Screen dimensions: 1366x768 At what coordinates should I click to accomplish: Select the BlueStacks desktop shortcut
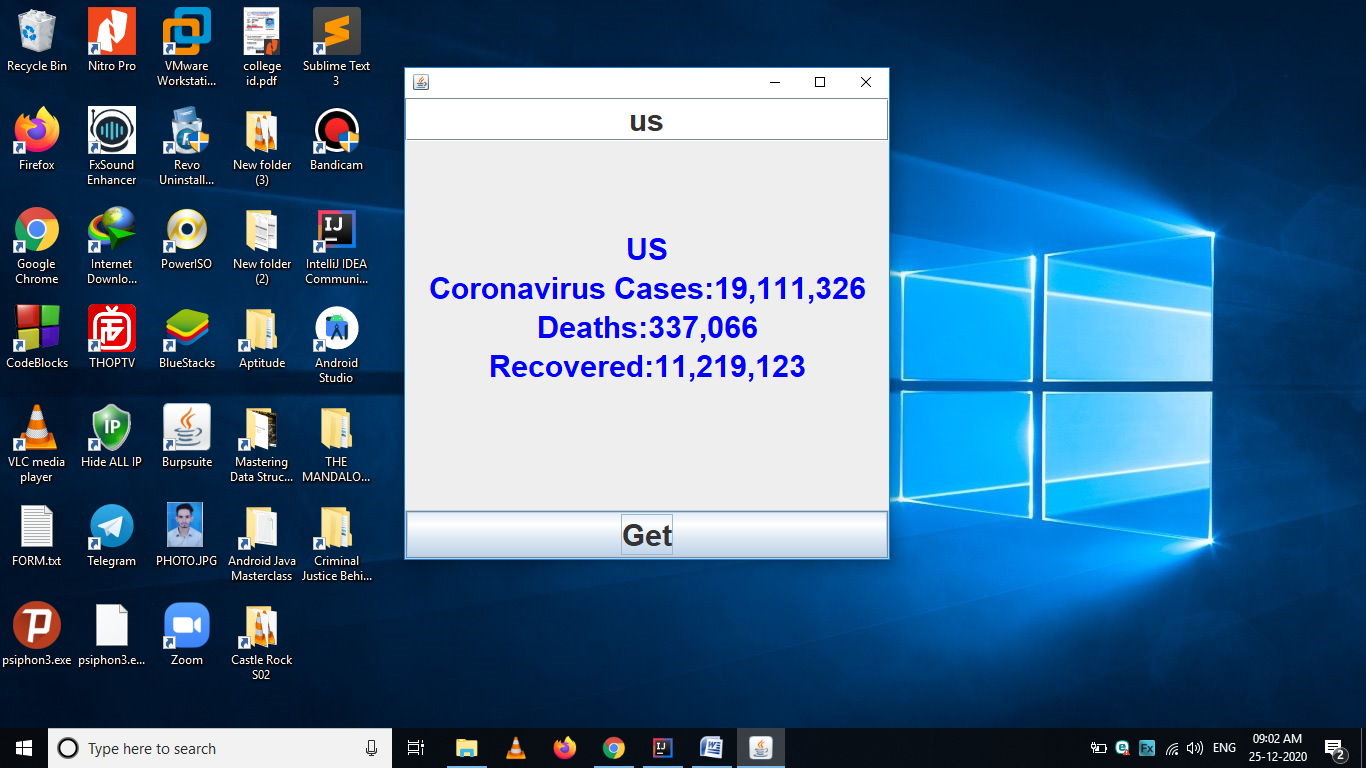(187, 338)
